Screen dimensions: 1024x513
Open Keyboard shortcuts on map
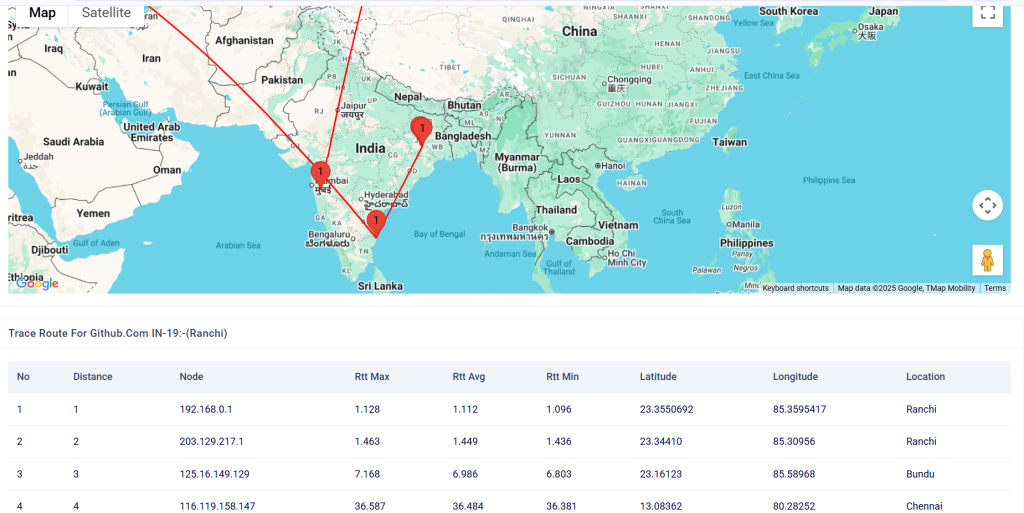795,288
